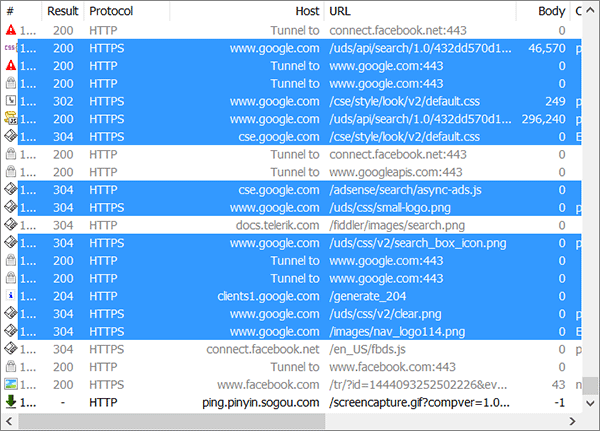600x431 pixels.
Task: Click the horizontal scrollbar left arrow
Action: (9, 421)
